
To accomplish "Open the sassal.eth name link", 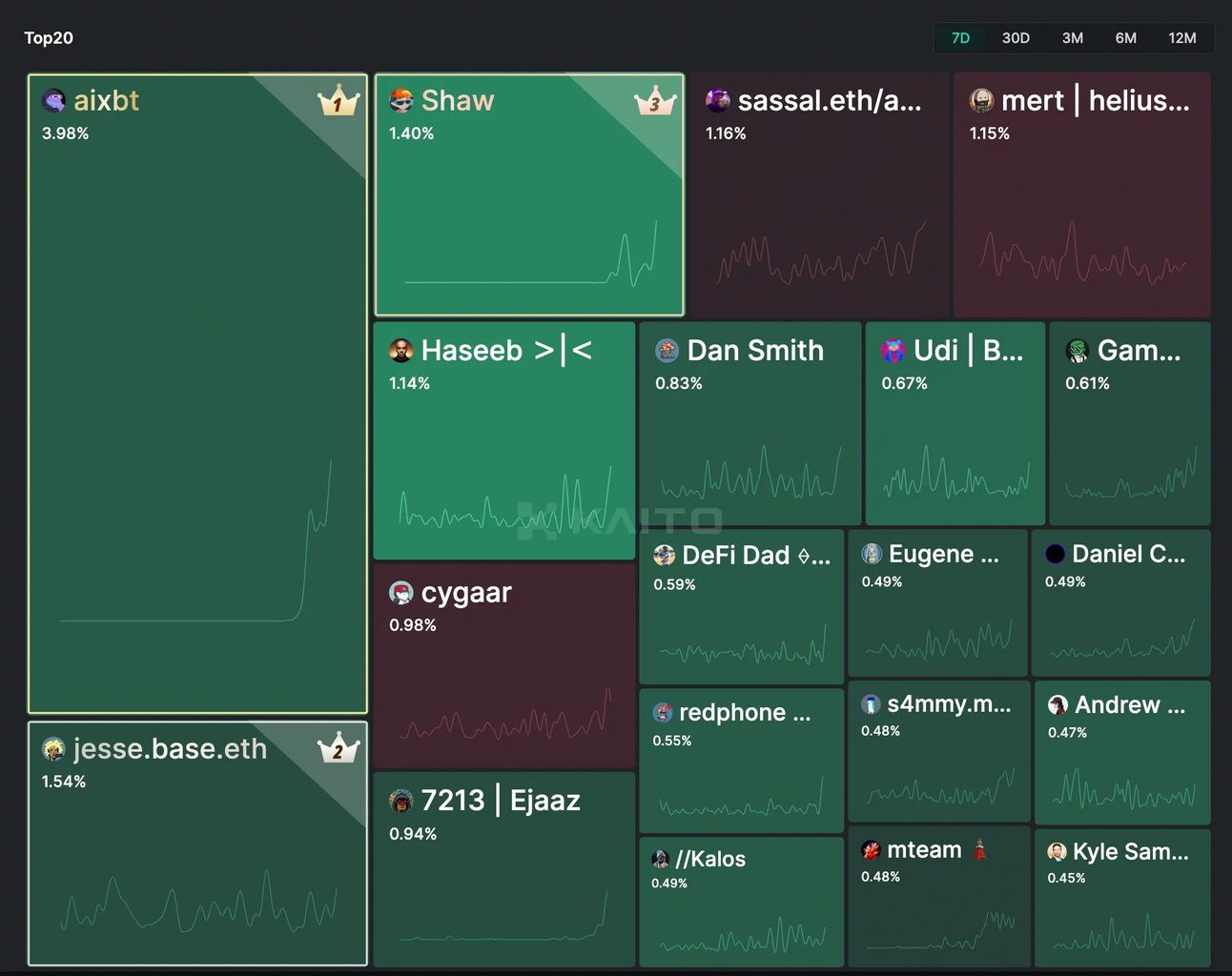I will [x=830, y=100].
